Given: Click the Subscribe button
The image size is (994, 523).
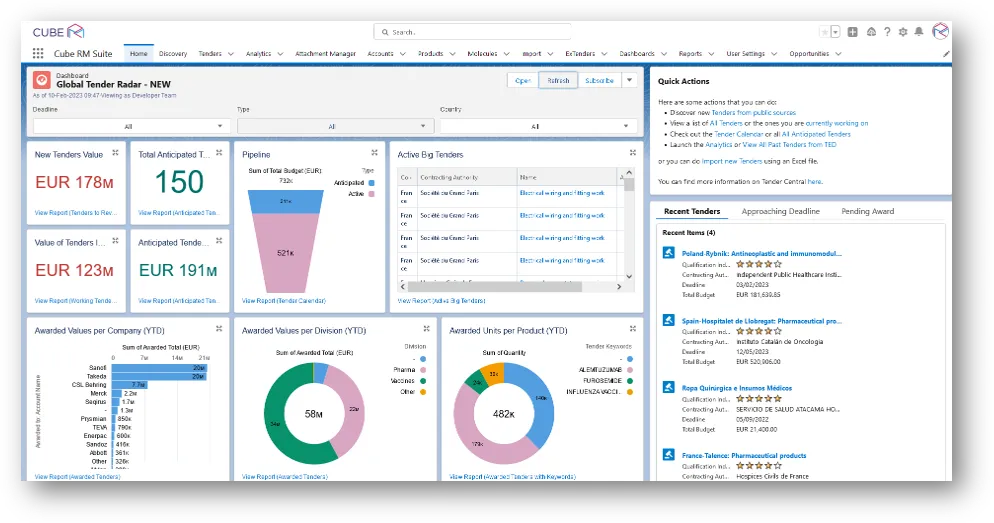Looking at the screenshot, I should 600,81.
